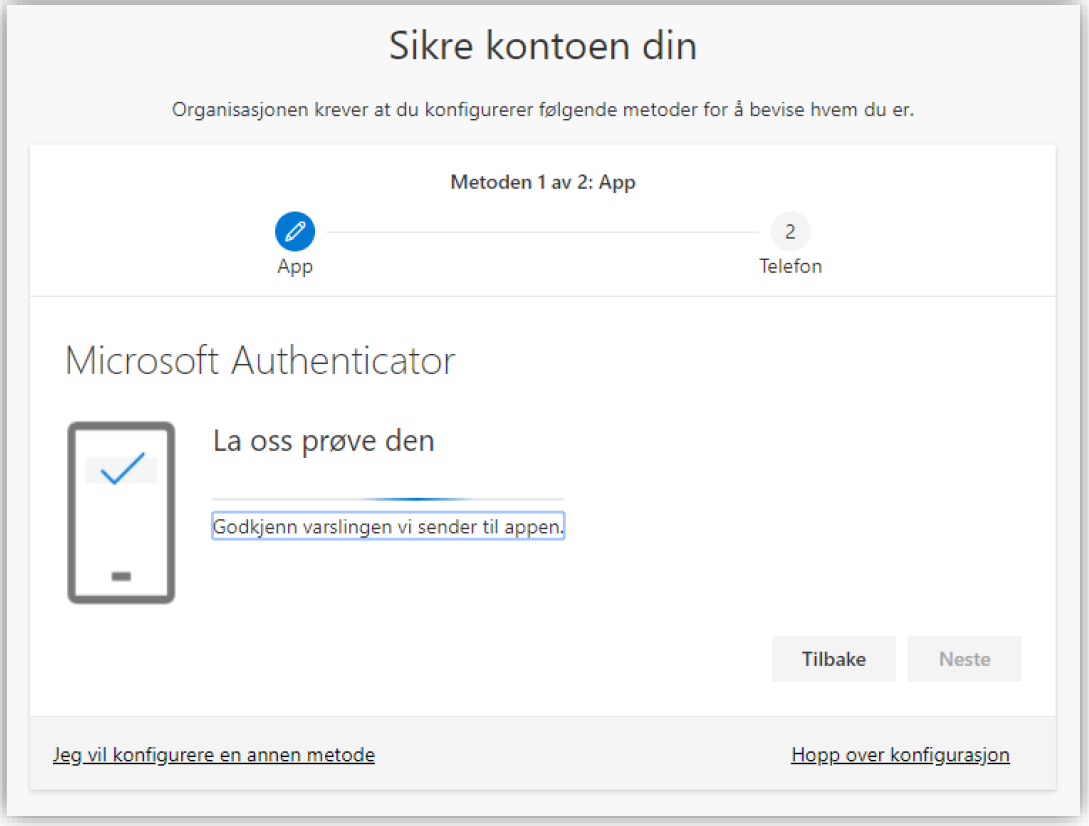Click 'Metoden 1 av 2: App' label
Image resolution: width=1089 pixels, height=826 pixels.
[x=543, y=182]
